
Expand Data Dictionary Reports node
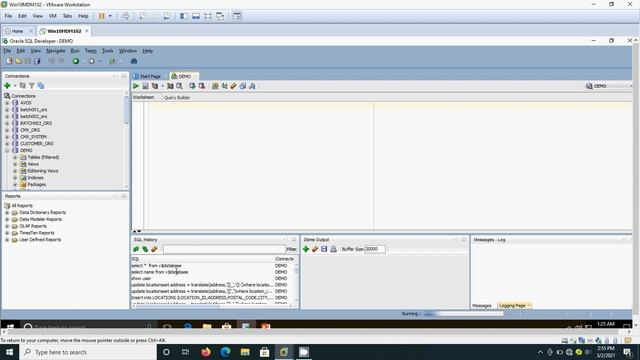(7, 213)
